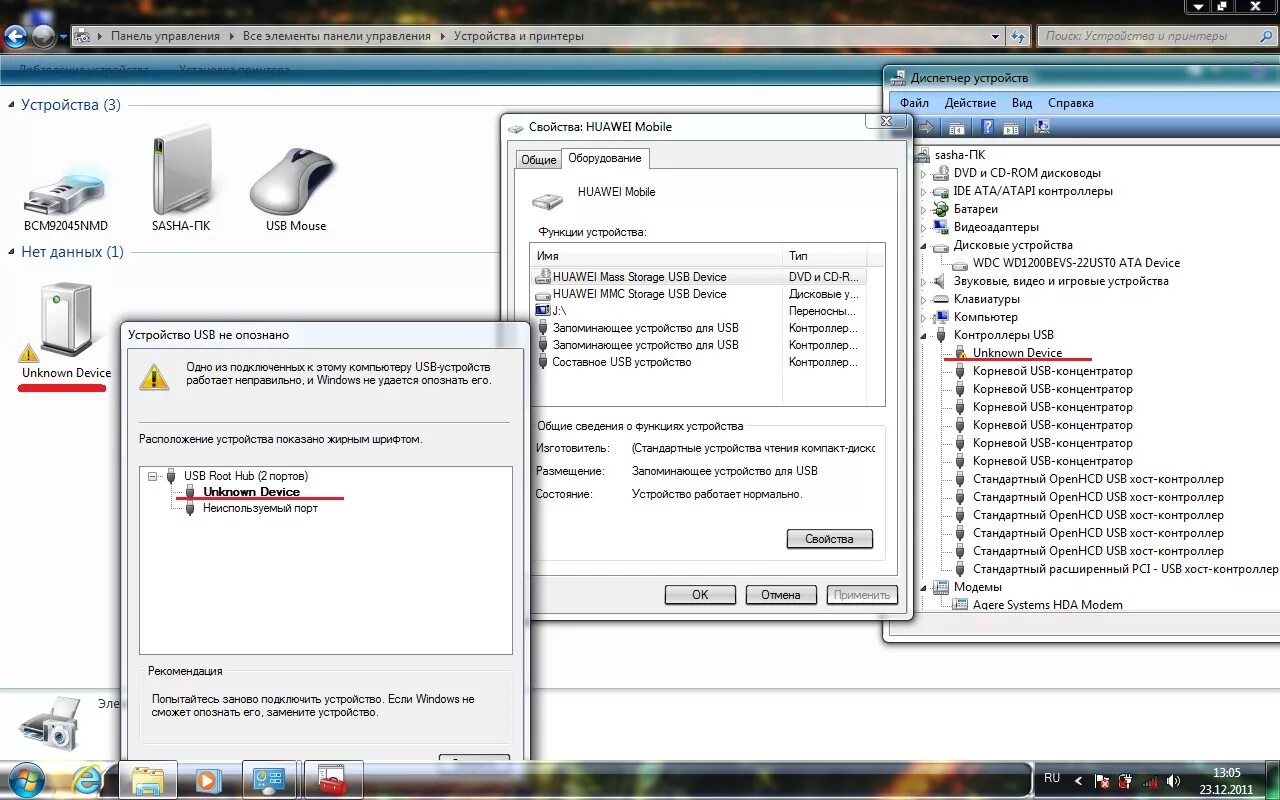
Task: Expand IDE ATA/ATAPI контроллеры node
Action: pyautogui.click(x=924, y=191)
